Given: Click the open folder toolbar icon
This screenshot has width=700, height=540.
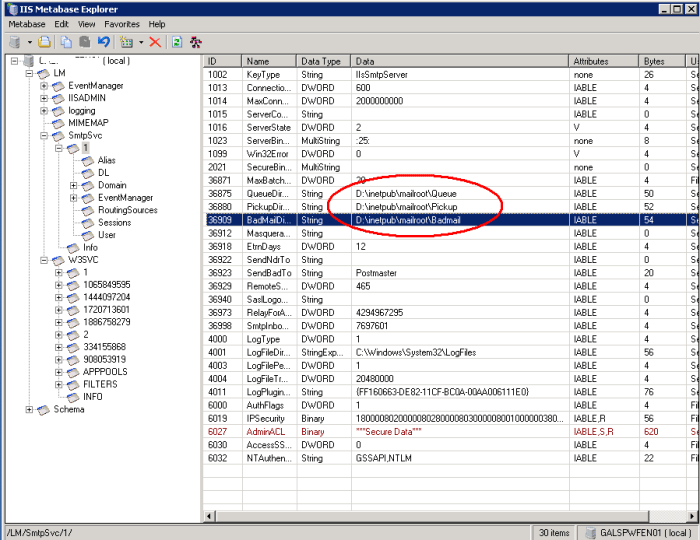Looking at the screenshot, I should coord(46,43).
